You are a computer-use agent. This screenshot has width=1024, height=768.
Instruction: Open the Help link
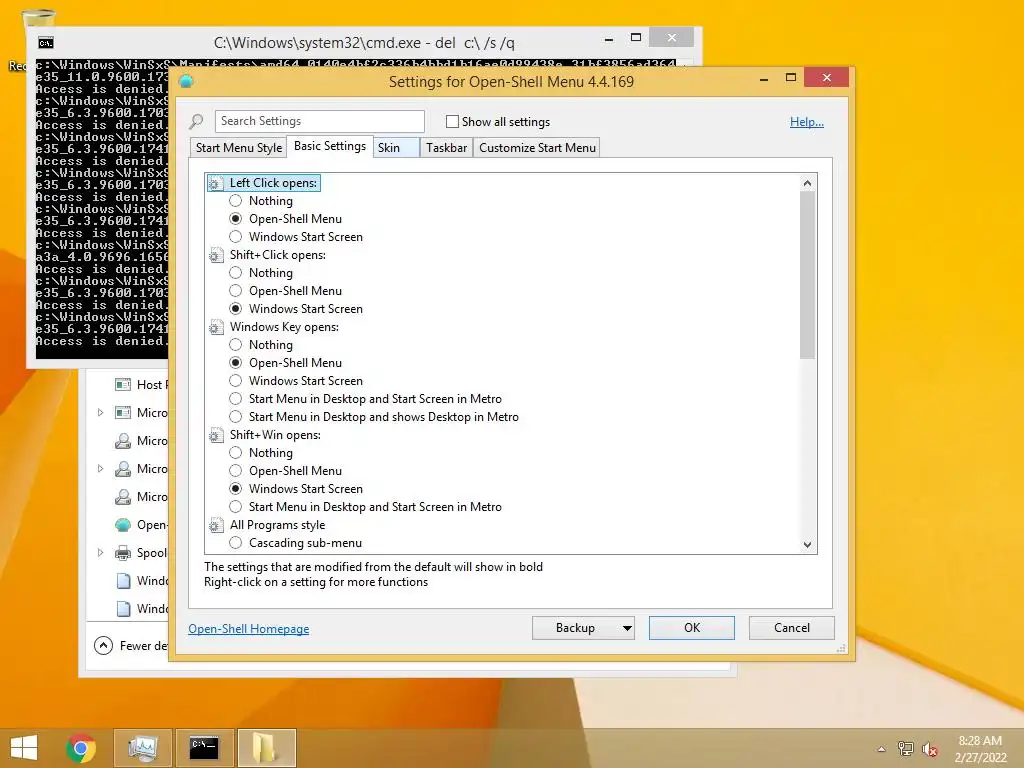click(807, 122)
